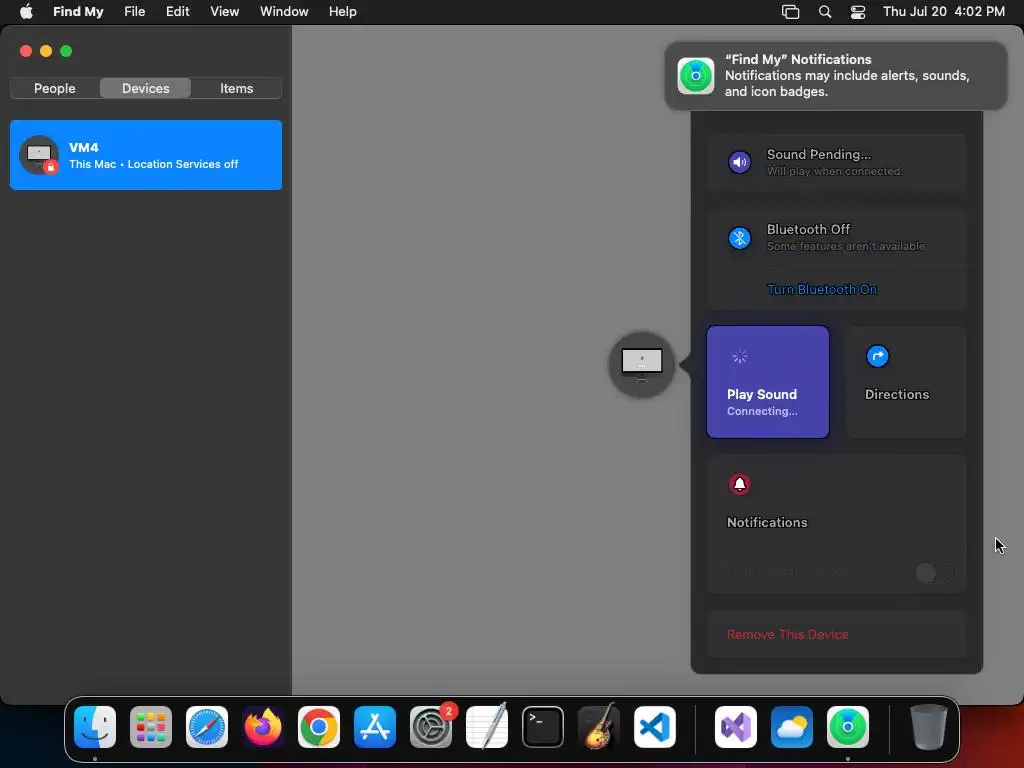Switch to the Items tab
The width and height of the screenshot is (1024, 768).
[236, 88]
